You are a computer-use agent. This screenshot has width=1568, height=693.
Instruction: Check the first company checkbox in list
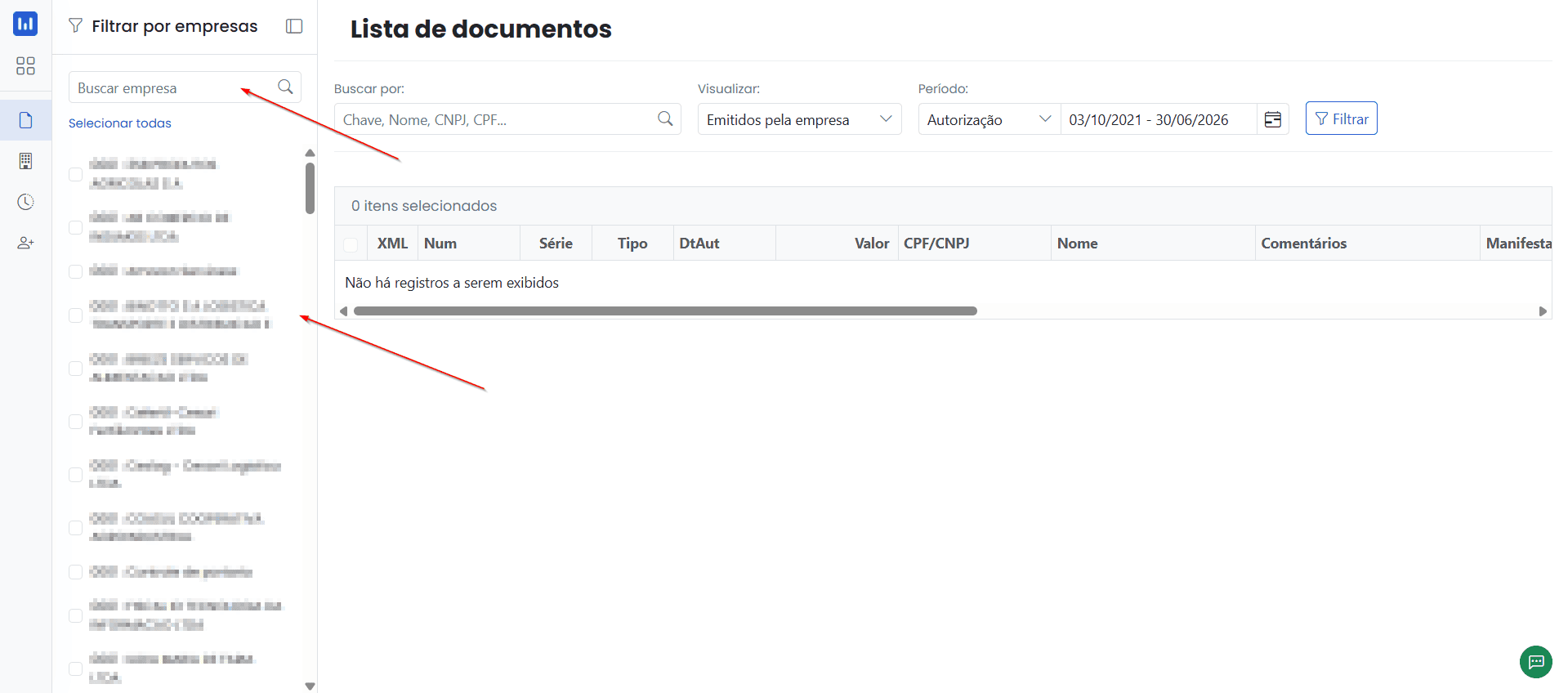pyautogui.click(x=75, y=174)
